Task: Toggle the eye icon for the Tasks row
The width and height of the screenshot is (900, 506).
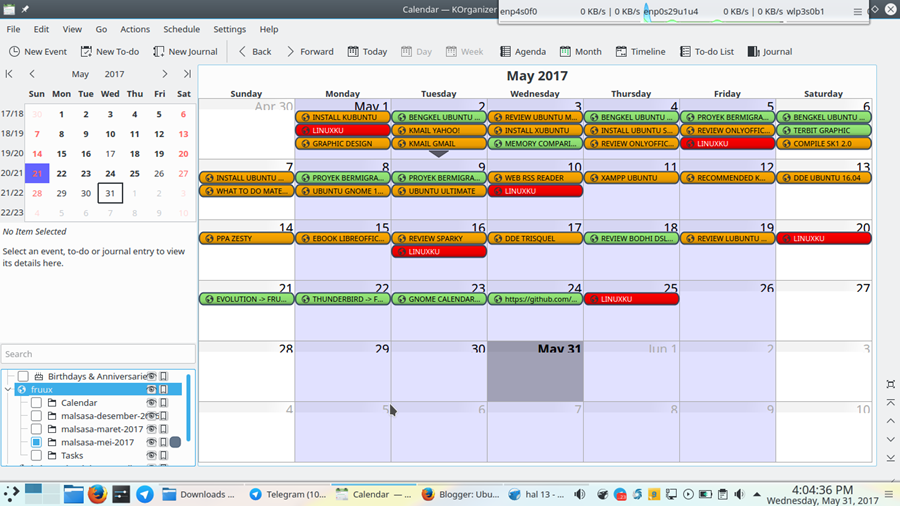Action: click(x=152, y=456)
